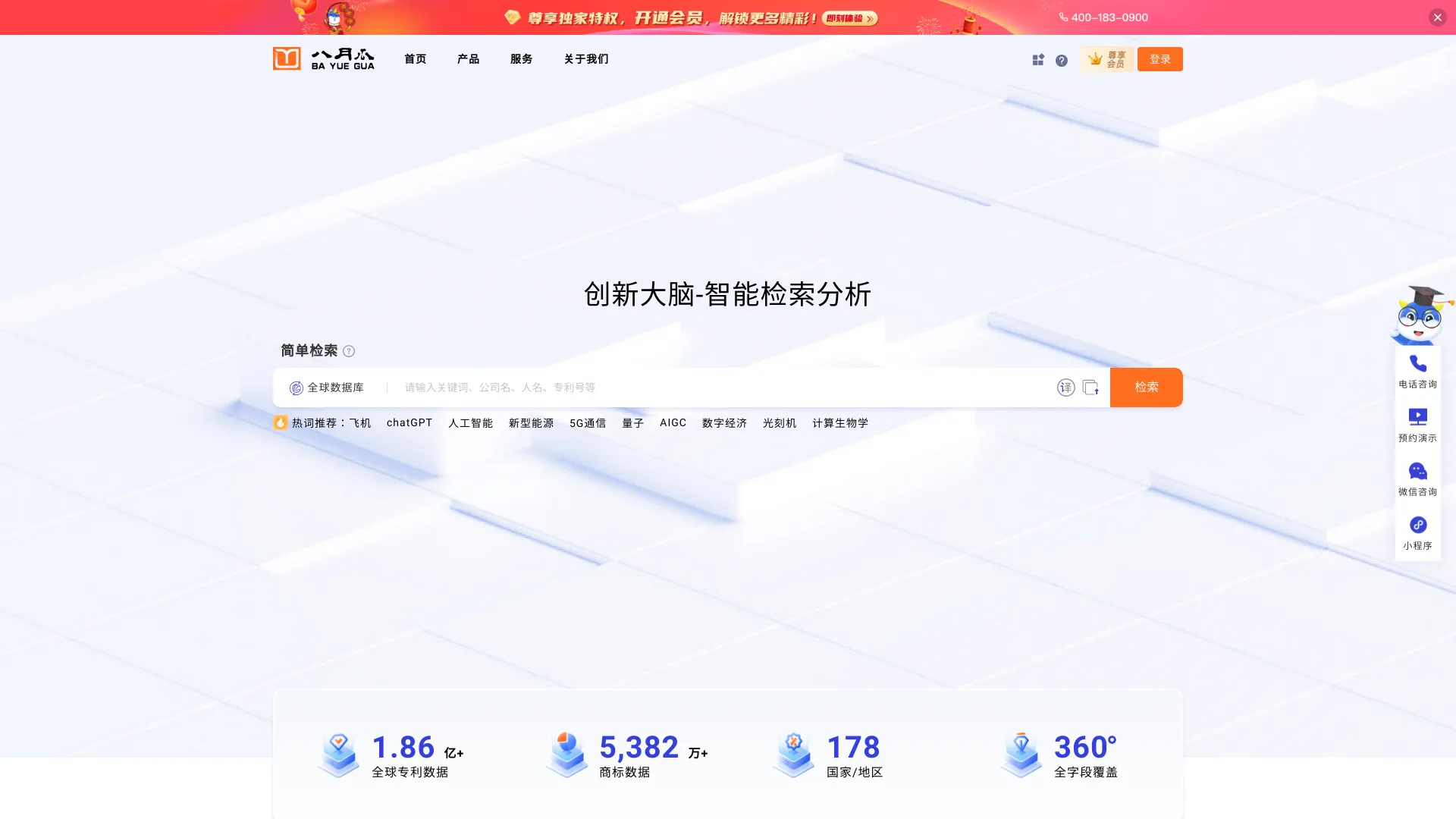Click the help question mark icon near login
1456x819 pixels.
1062,59
